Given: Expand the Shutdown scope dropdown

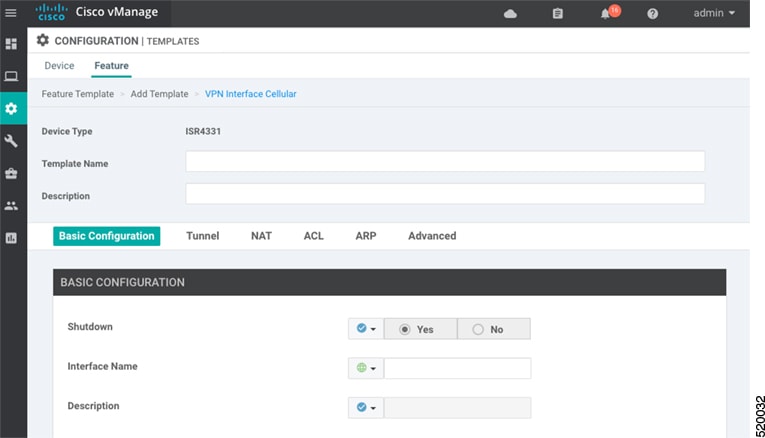Looking at the screenshot, I should (366, 329).
